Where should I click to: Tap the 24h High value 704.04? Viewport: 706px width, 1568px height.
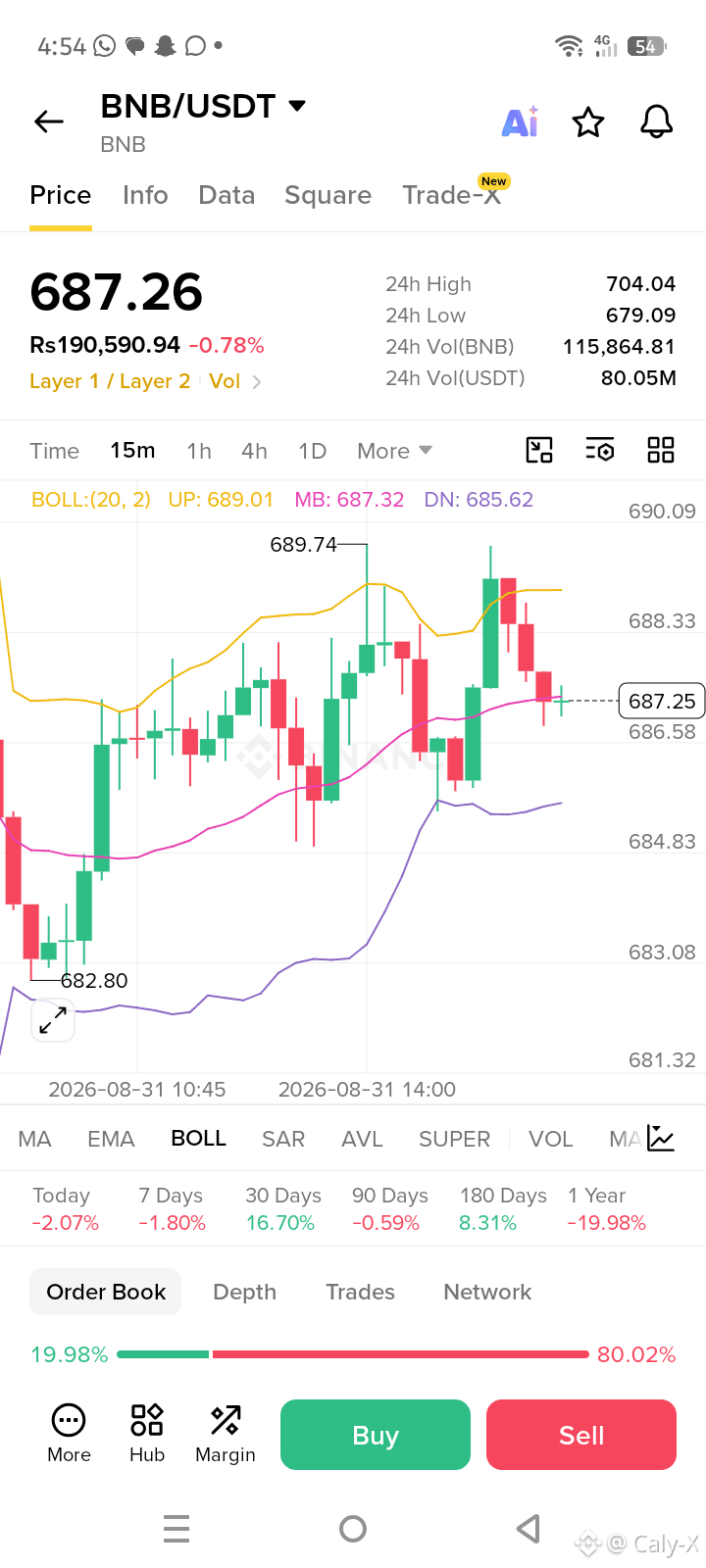pos(640,284)
